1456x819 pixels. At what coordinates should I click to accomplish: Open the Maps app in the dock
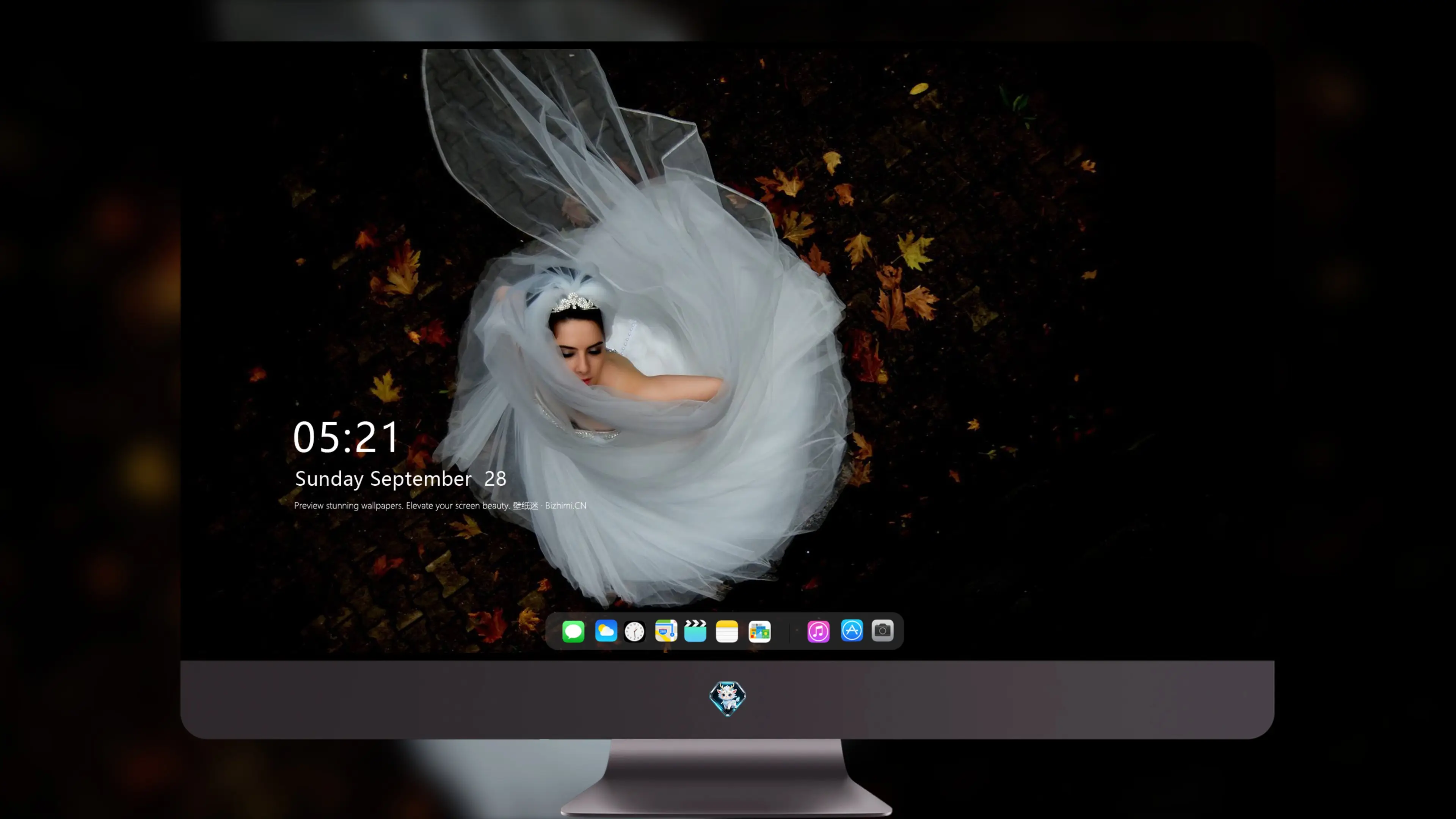point(666,631)
